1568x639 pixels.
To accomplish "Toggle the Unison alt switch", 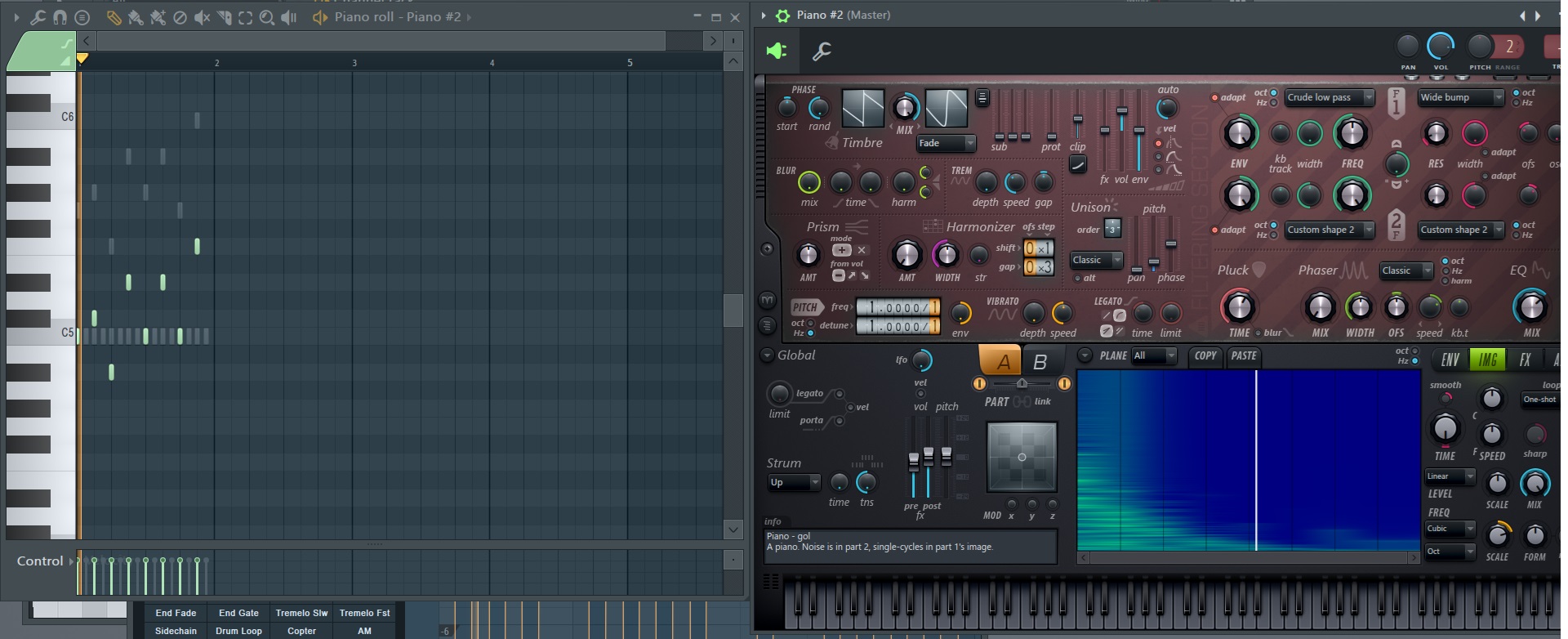I will [x=1078, y=279].
